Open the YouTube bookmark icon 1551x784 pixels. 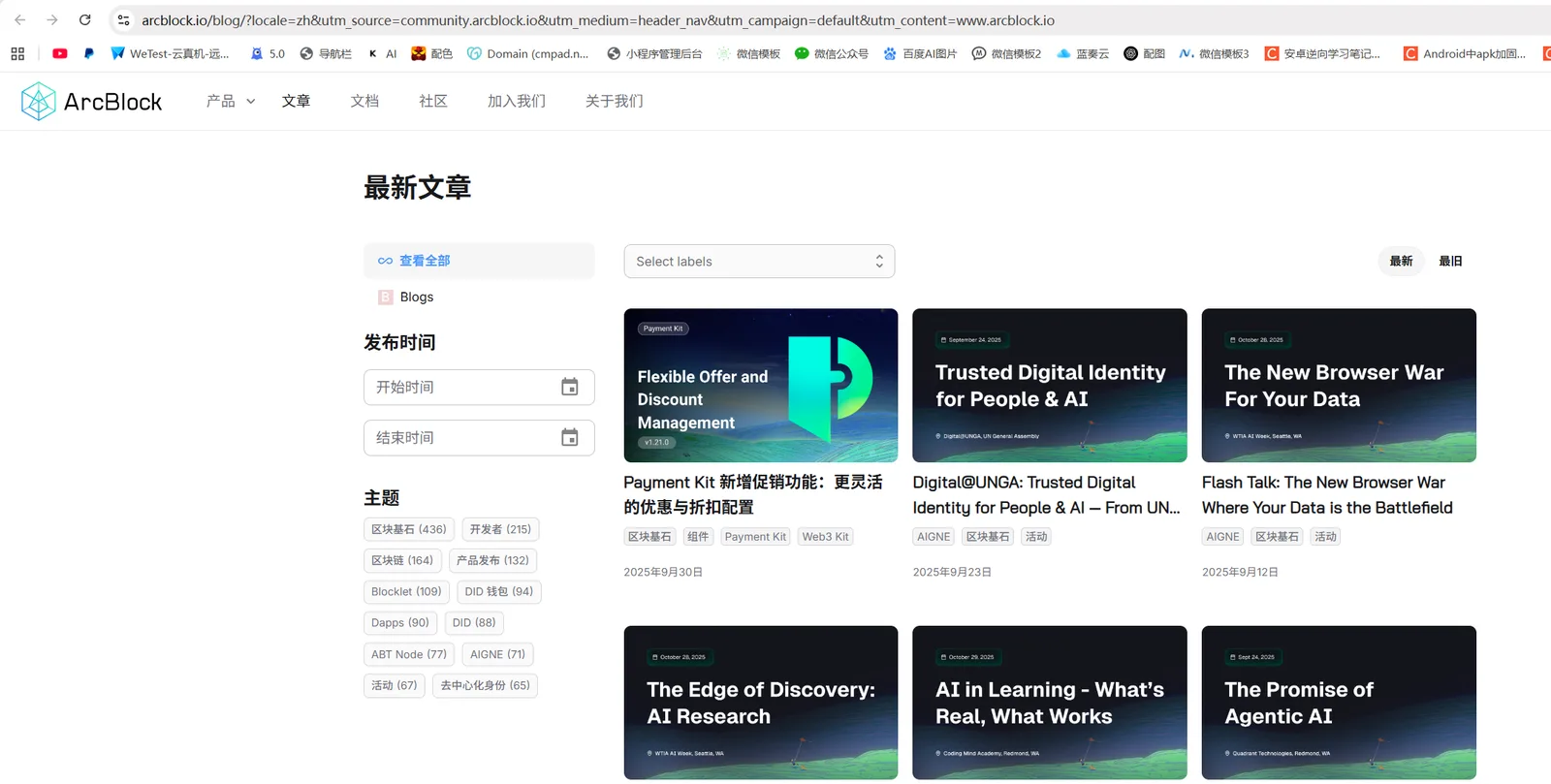click(x=60, y=54)
